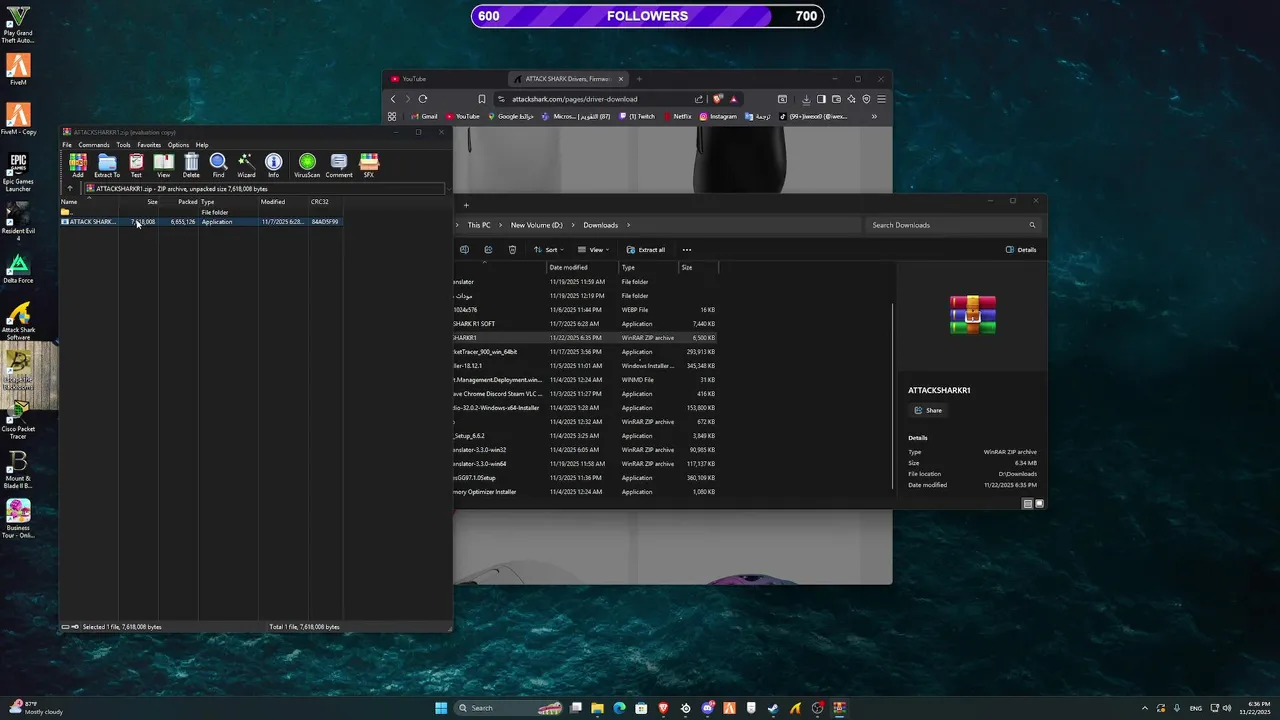Image resolution: width=1280 pixels, height=720 pixels.
Task: Open the Help menu in WinRAR
Action: [202, 145]
